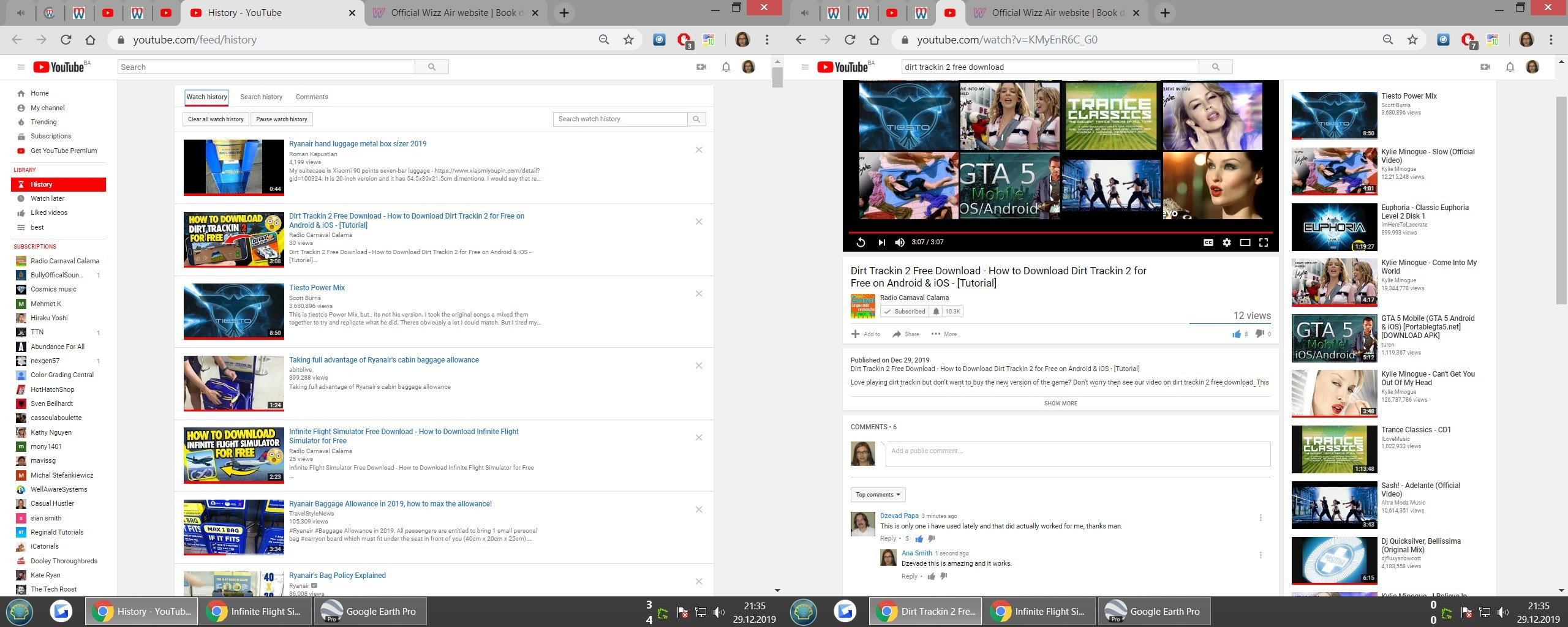
Task: Click History window vertical scrollbar thumb
Action: pos(777,78)
